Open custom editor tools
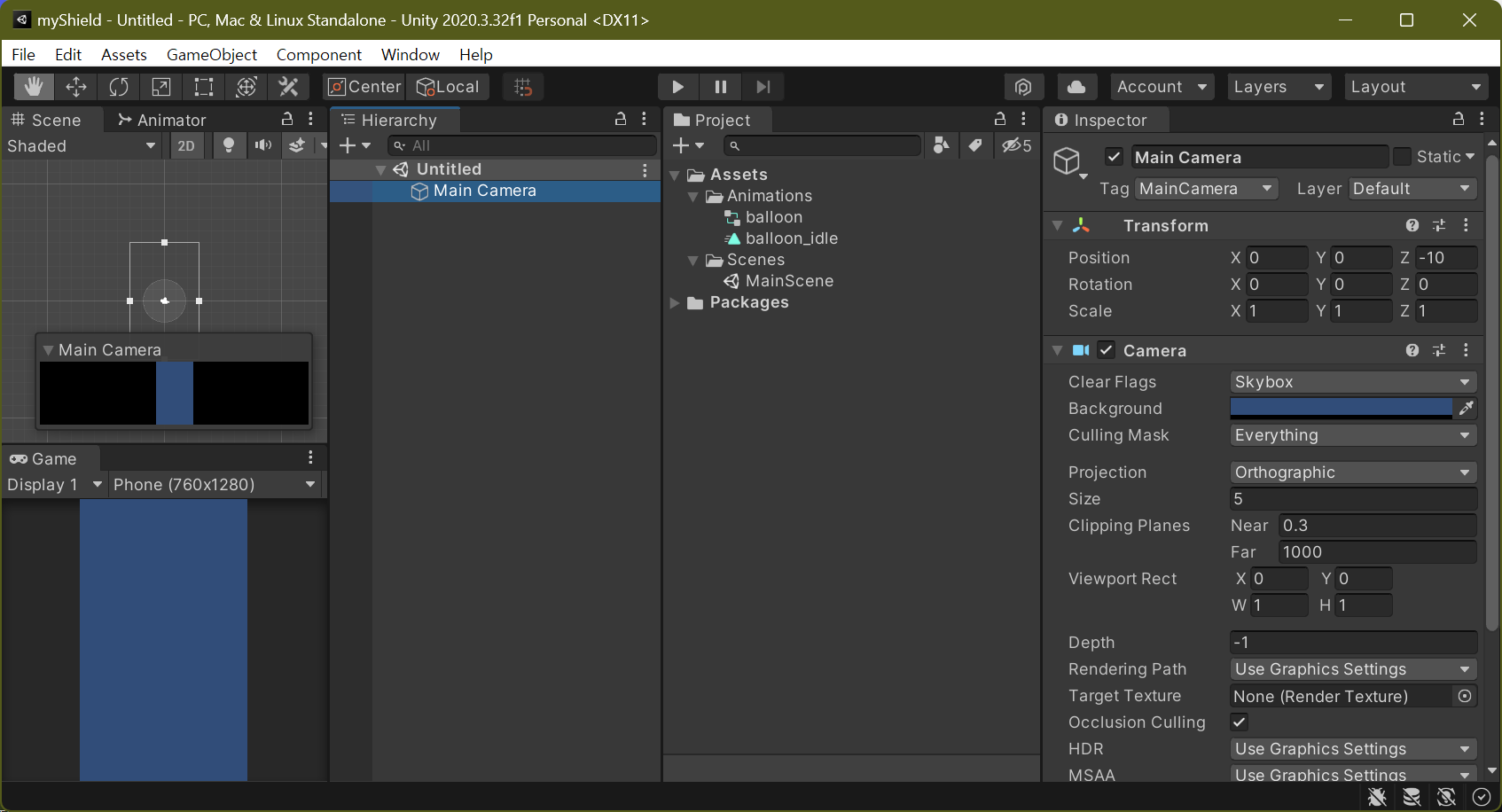This screenshot has width=1502, height=812. [x=289, y=87]
